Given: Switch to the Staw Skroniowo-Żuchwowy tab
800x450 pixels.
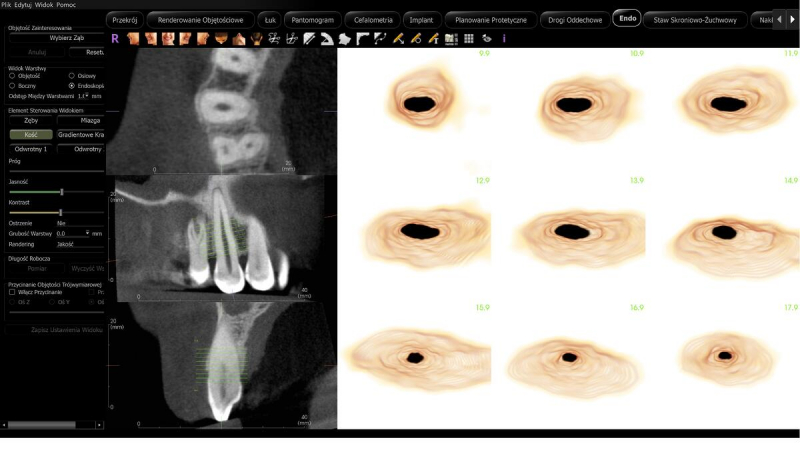Looking at the screenshot, I should point(695,20).
